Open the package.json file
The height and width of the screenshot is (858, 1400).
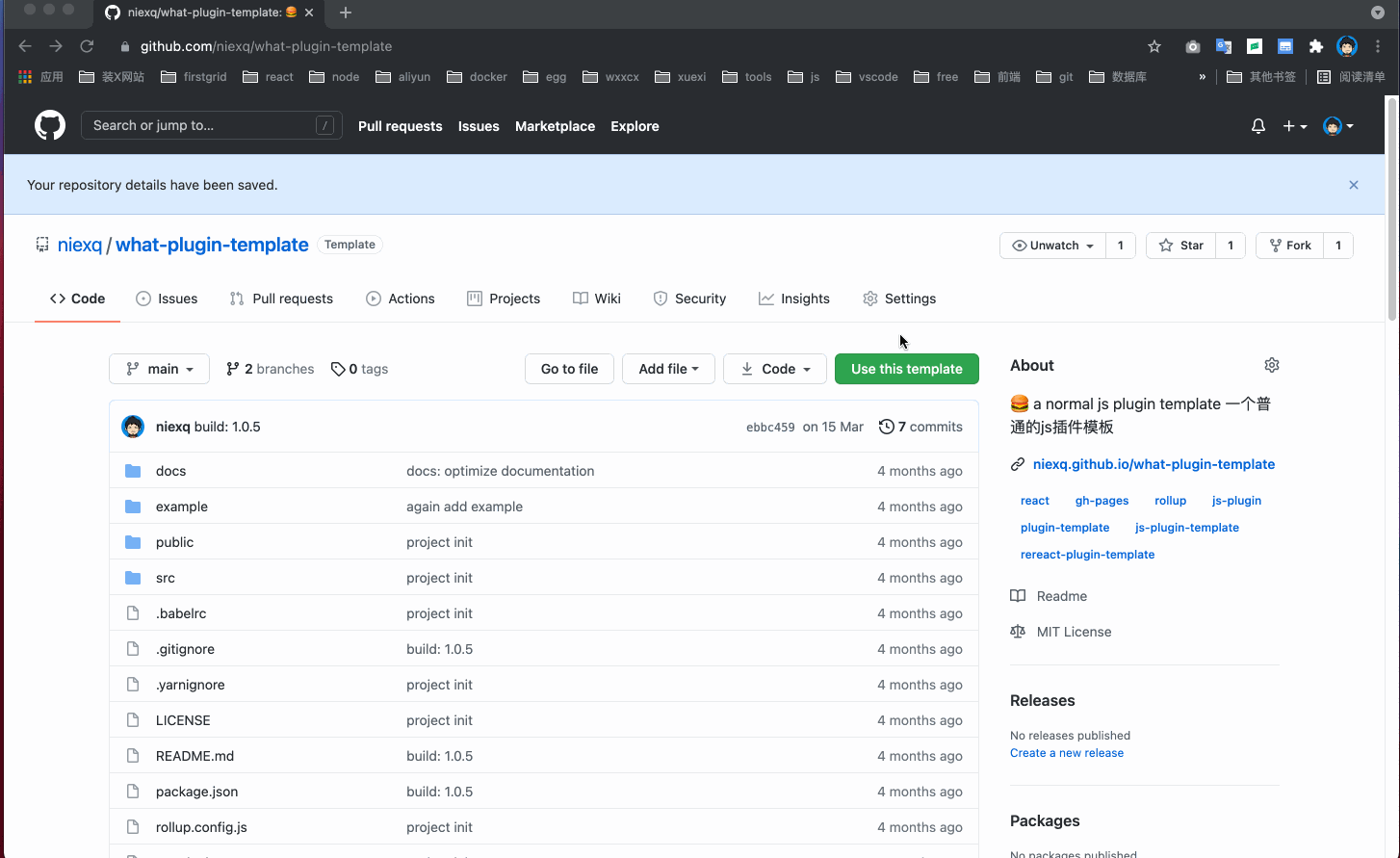point(196,792)
